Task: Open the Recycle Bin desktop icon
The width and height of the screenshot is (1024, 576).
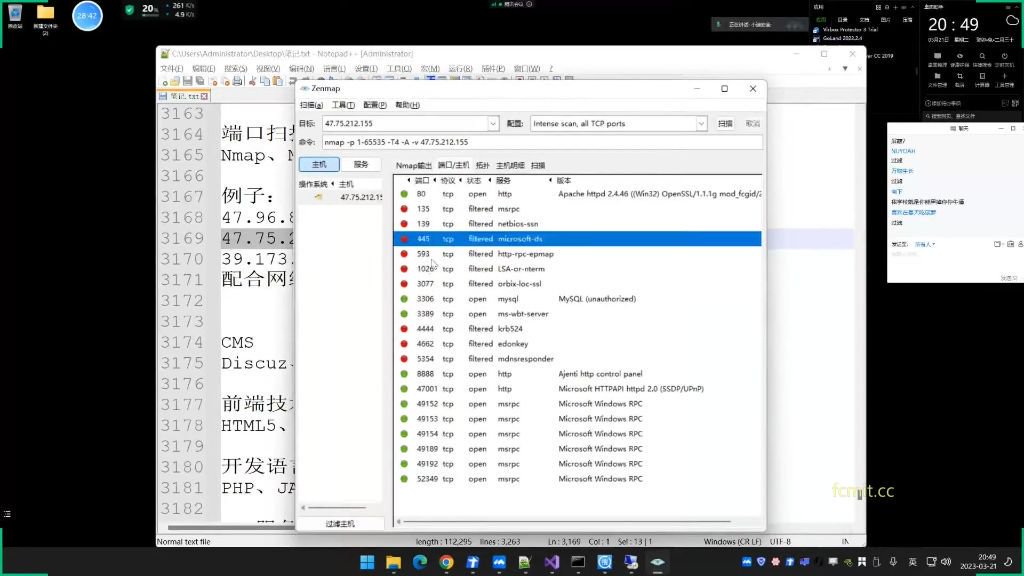Action: 14,17
